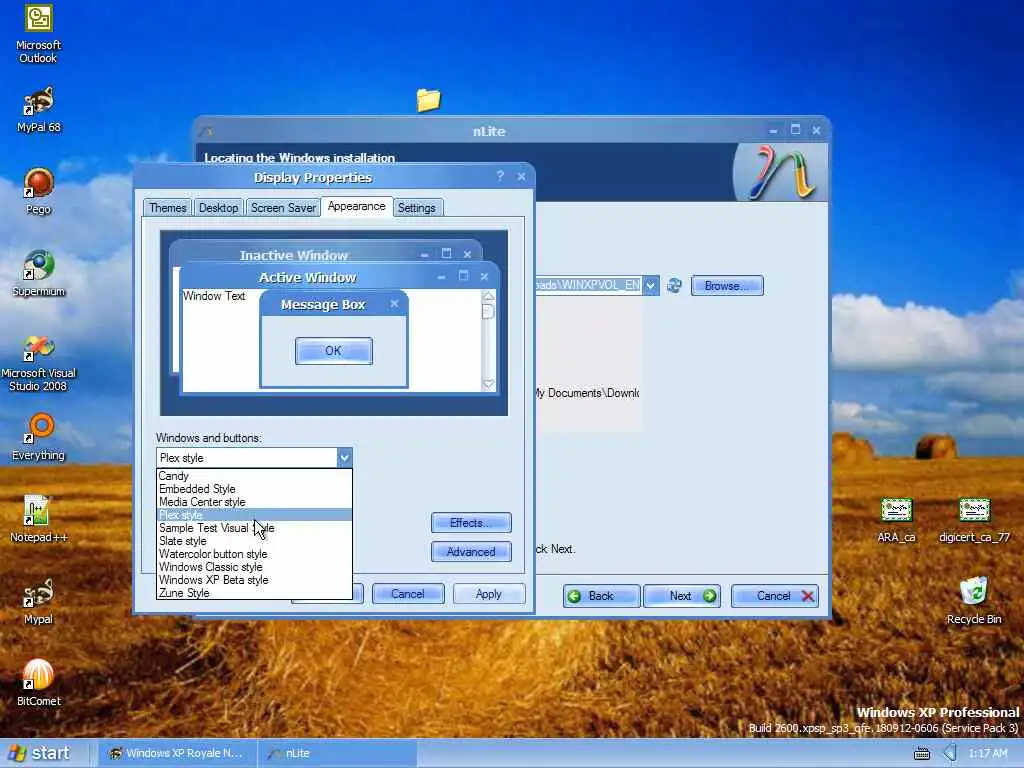Click the Effects button
This screenshot has width=1024, height=768.
click(x=471, y=522)
